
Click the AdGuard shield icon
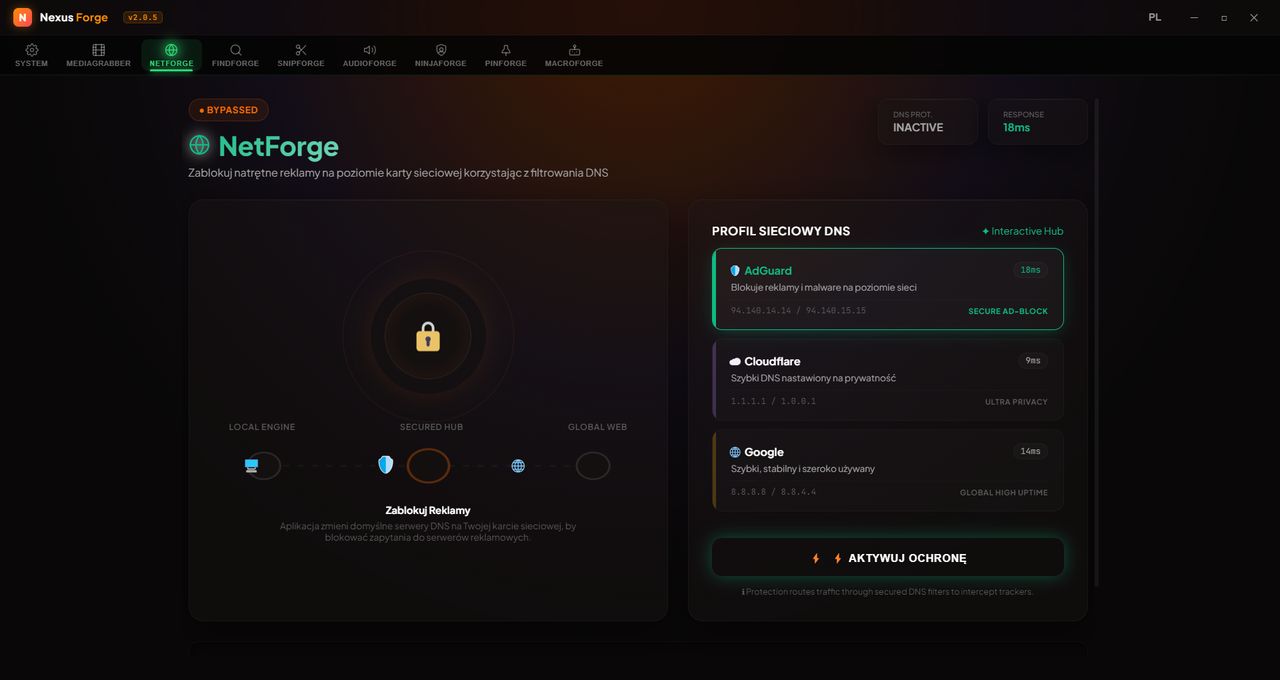[735, 271]
